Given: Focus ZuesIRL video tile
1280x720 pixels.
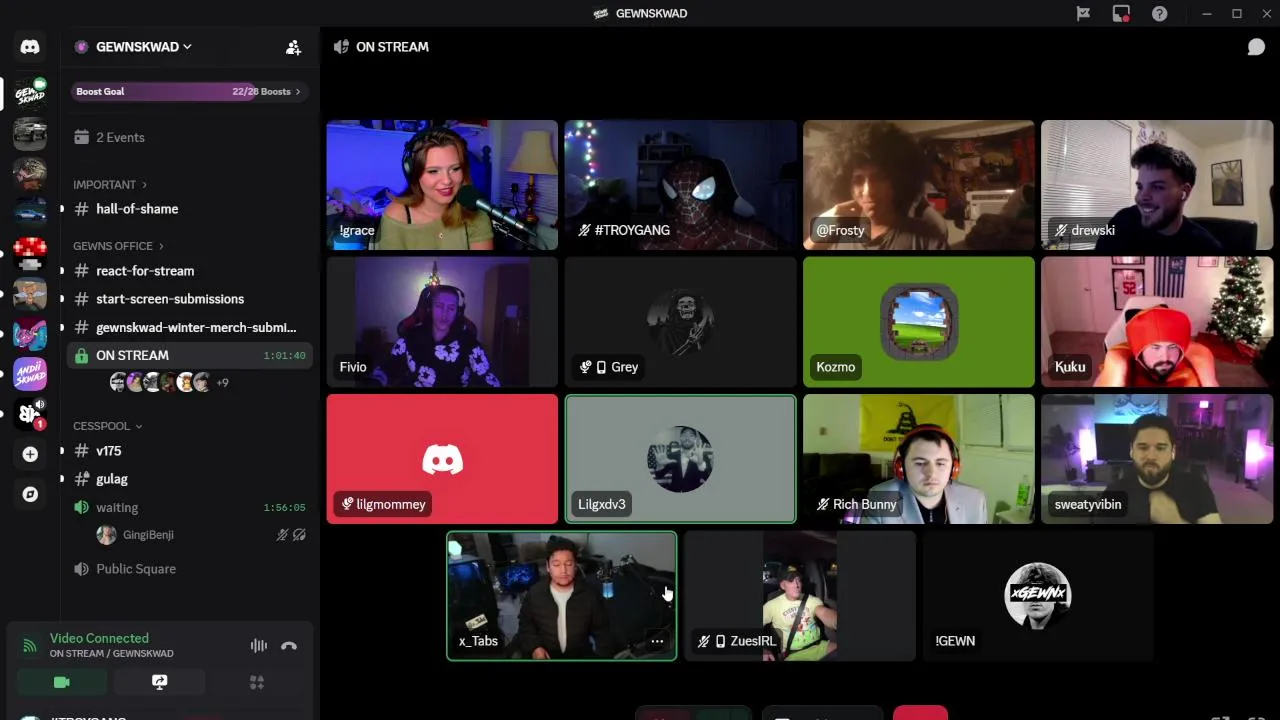Looking at the screenshot, I should pos(800,596).
